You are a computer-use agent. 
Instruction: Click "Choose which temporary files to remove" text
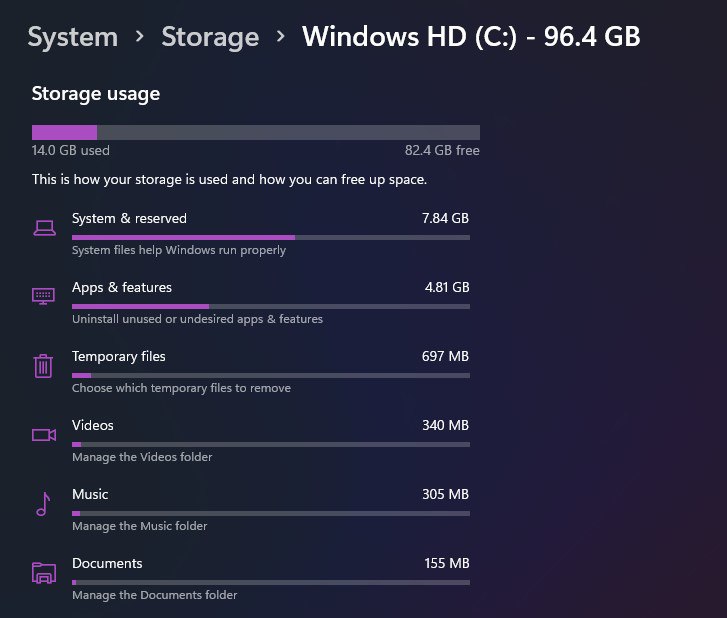181,388
